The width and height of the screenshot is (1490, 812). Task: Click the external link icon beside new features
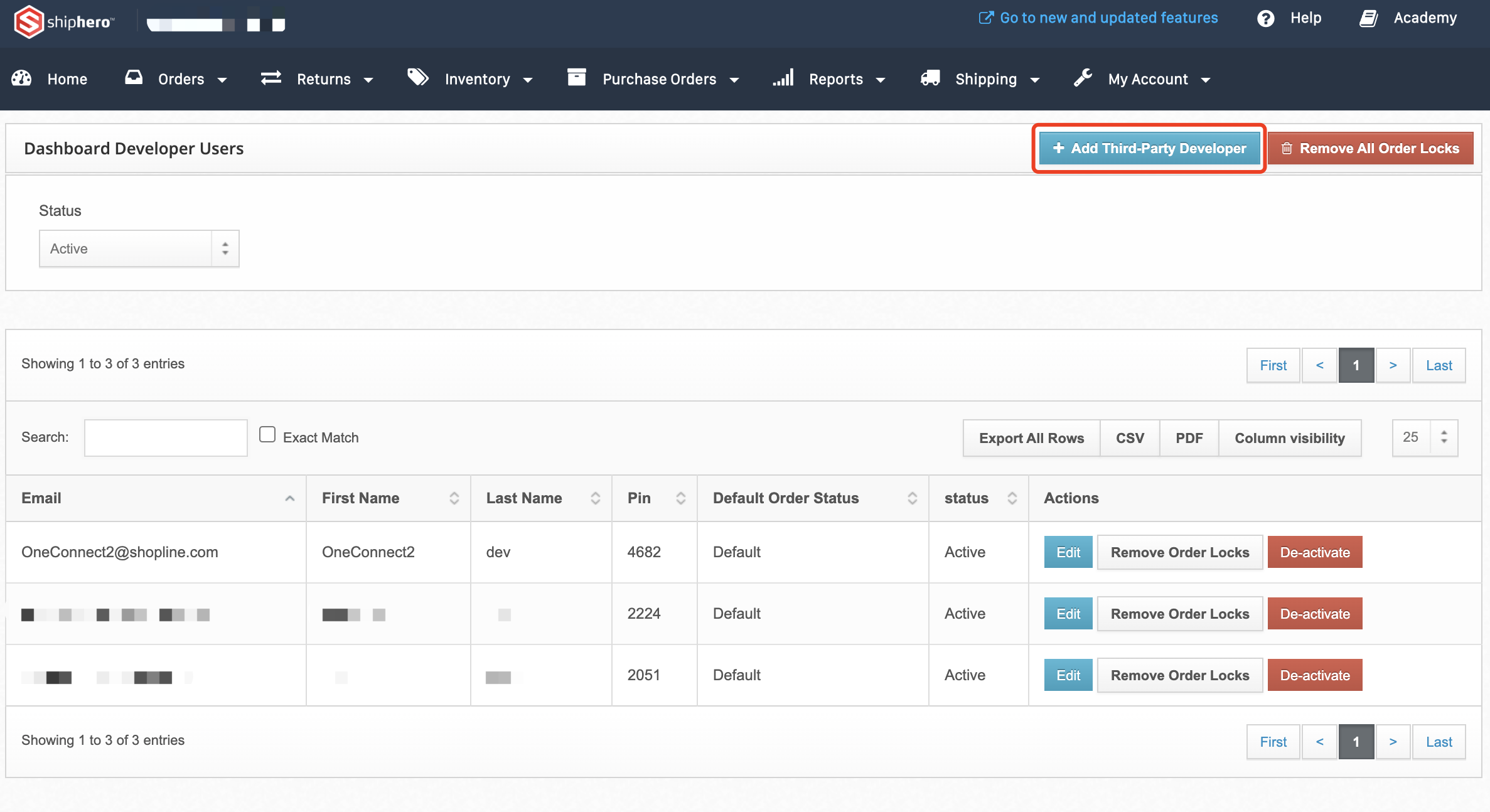tap(986, 18)
